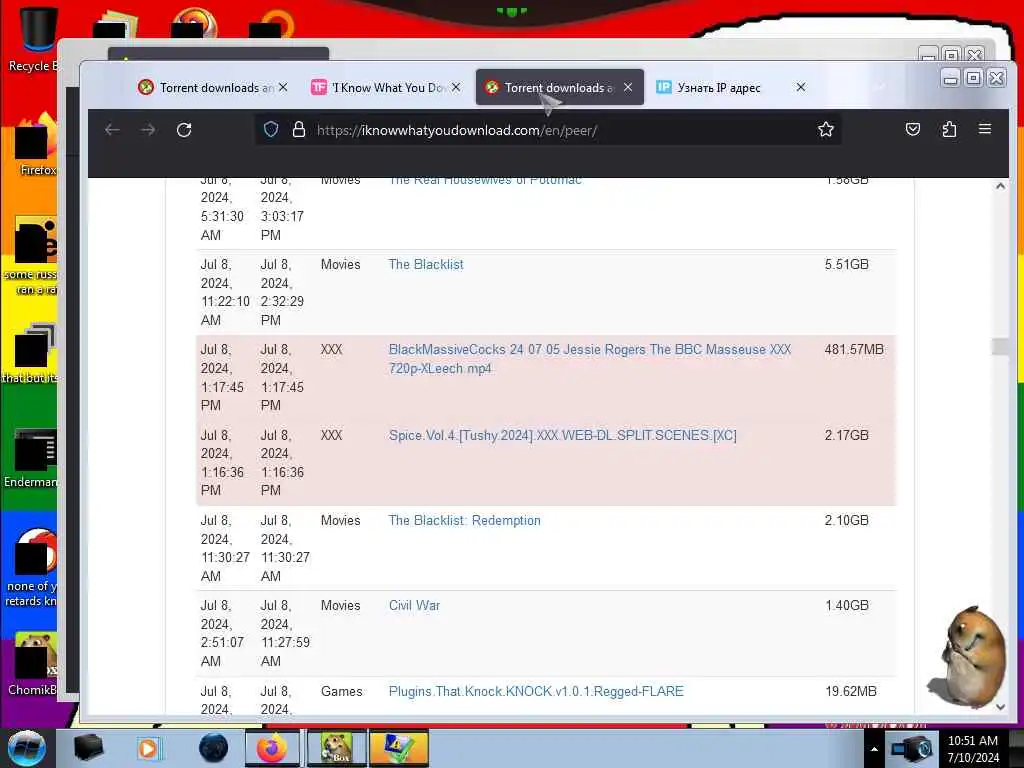
Task: Click the camera icon in system tray
Action: 912,748
